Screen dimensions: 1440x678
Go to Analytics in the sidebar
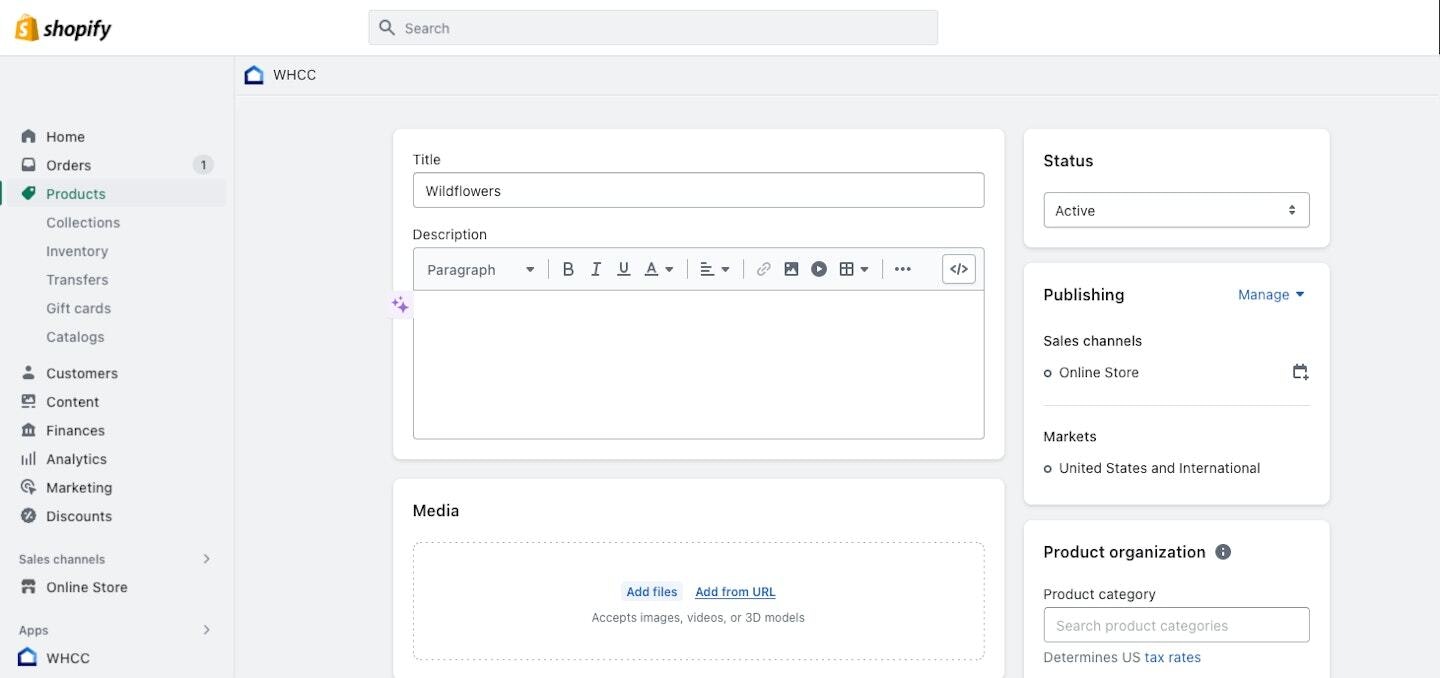pyautogui.click(x=77, y=458)
